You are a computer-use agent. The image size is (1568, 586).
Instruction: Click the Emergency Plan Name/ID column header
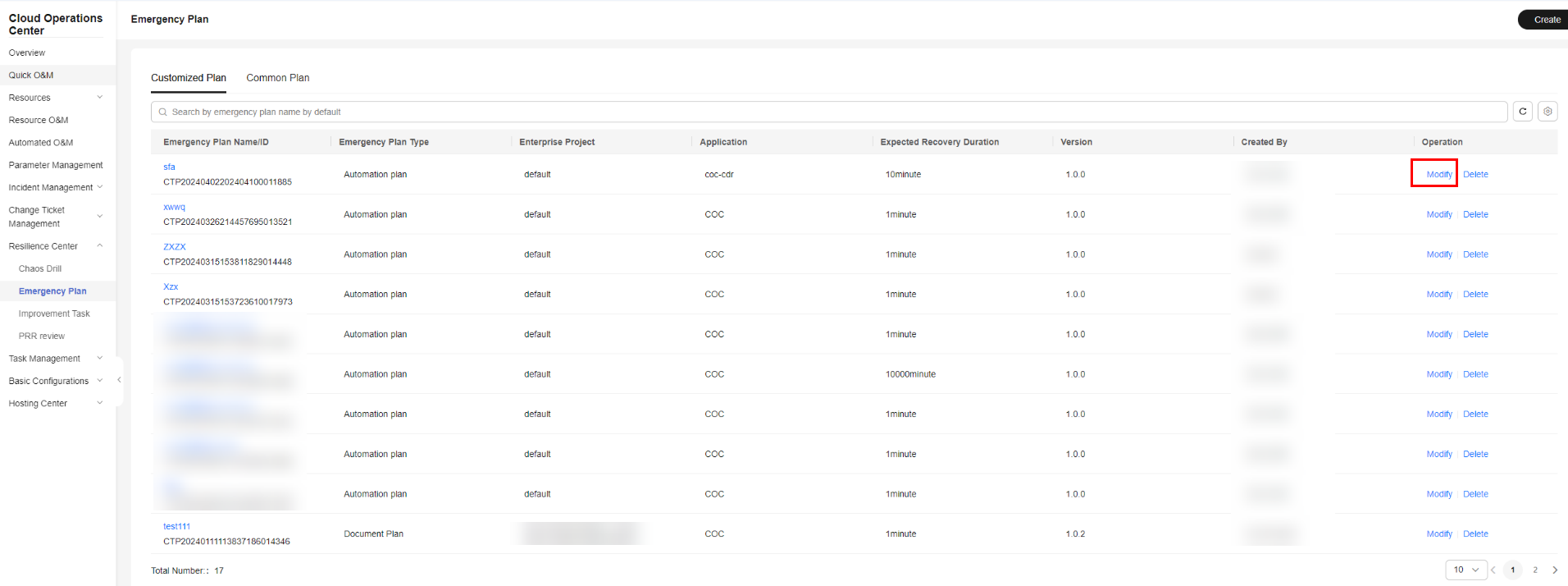pyautogui.click(x=216, y=142)
